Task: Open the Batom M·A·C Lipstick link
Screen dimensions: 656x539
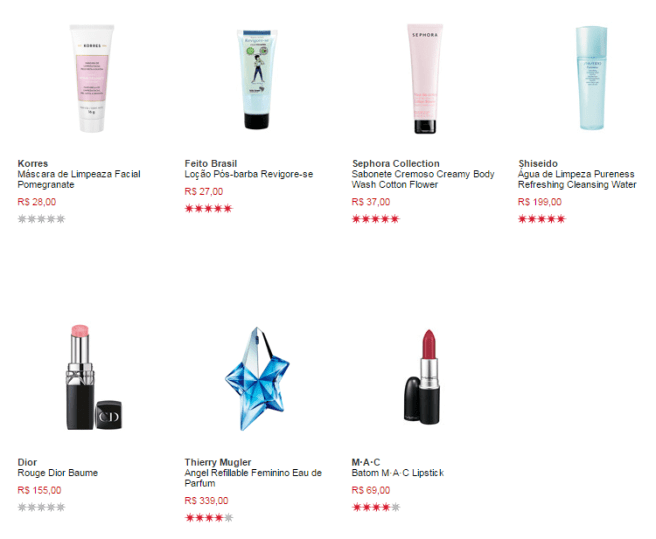Action: point(397,473)
